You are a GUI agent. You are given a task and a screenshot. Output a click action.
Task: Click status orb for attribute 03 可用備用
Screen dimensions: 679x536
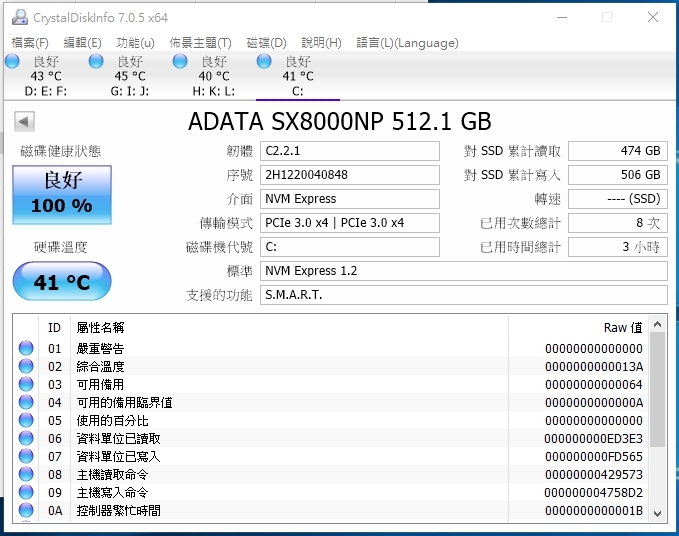26,384
